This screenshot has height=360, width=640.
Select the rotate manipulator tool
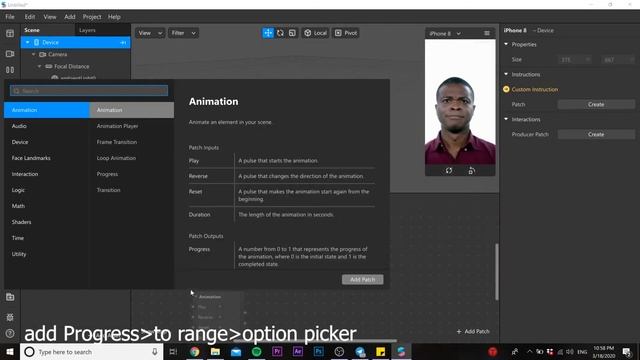coord(280,33)
